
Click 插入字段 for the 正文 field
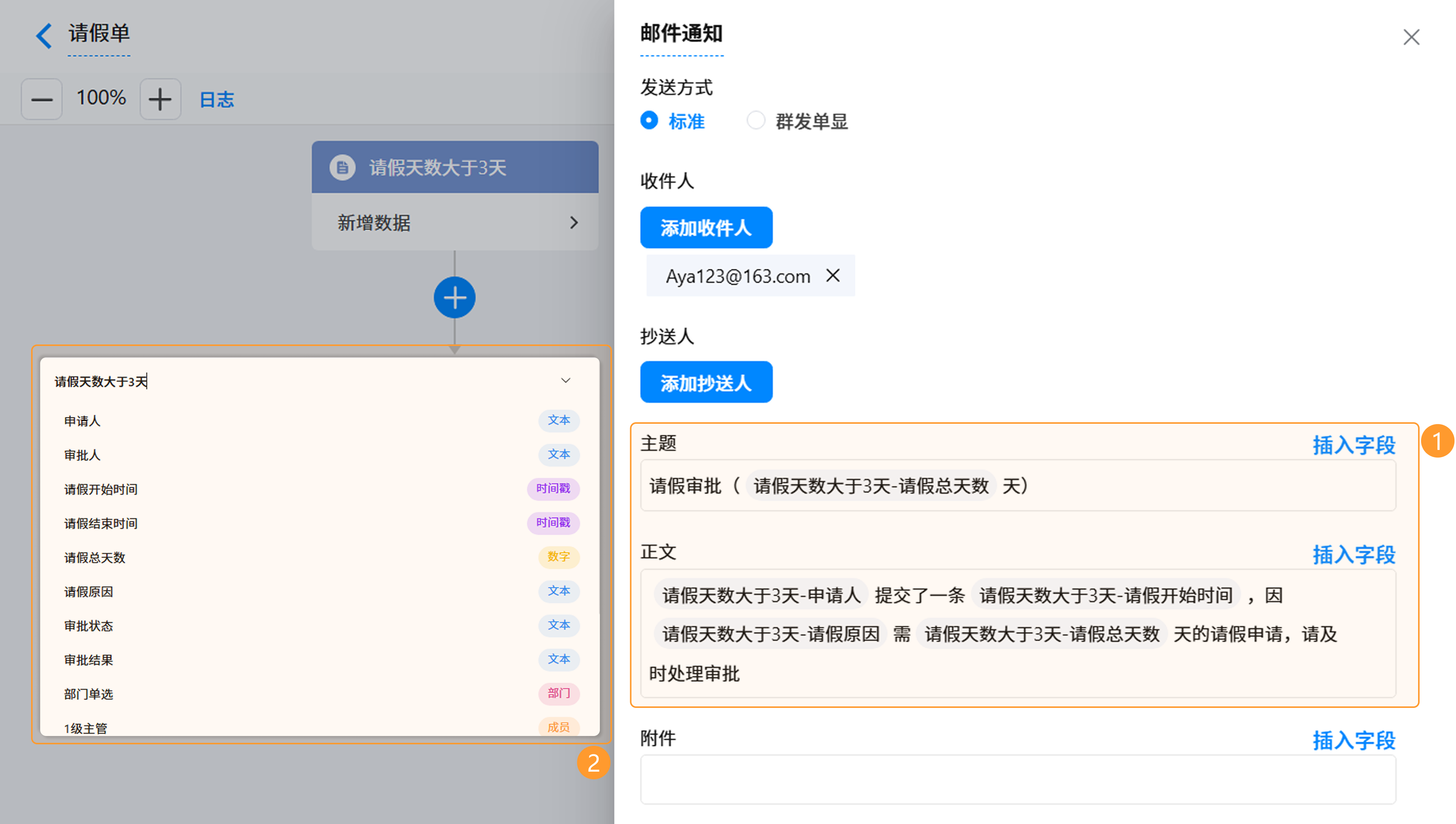[x=1354, y=555]
